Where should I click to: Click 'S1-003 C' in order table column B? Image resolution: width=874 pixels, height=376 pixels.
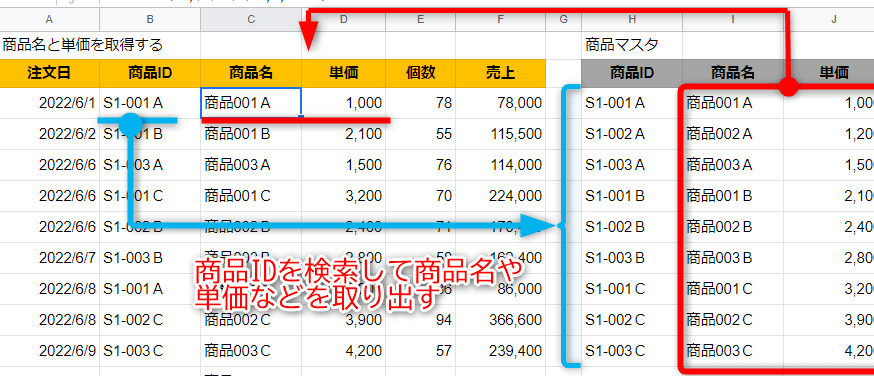tap(150, 351)
